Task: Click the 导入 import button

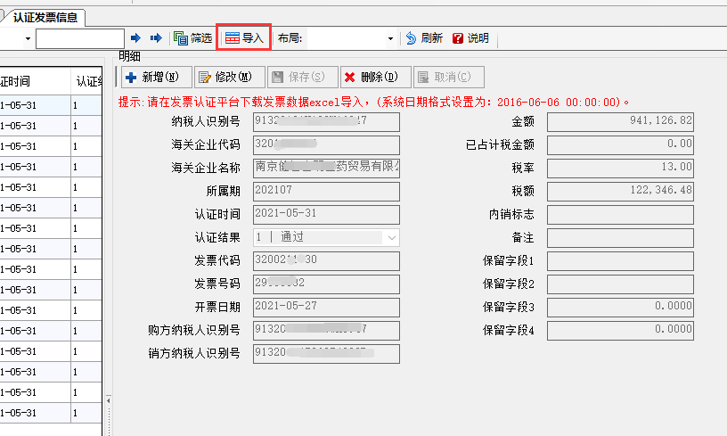Action: (x=244, y=39)
